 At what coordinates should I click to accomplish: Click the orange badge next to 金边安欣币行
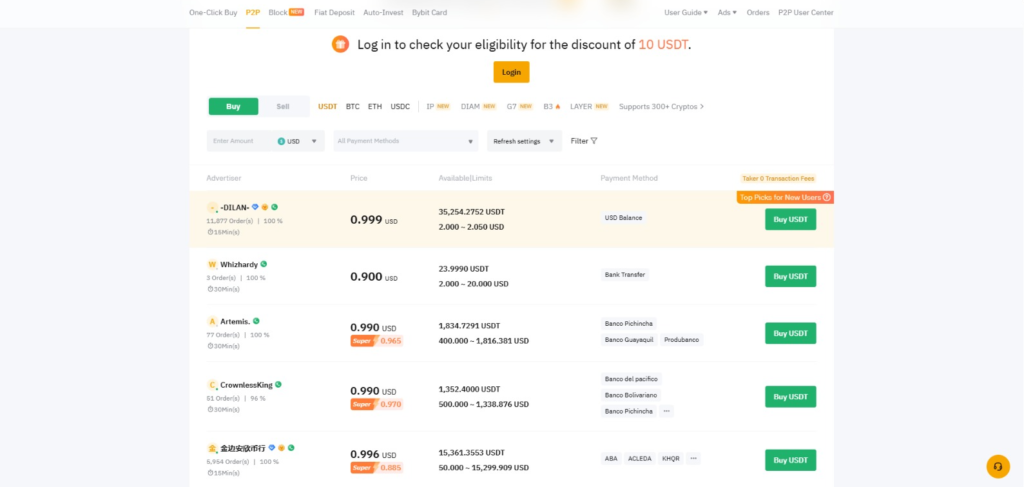coord(281,448)
